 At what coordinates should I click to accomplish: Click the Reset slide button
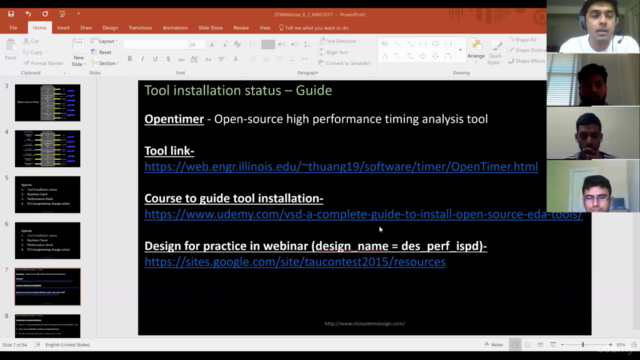click(x=102, y=52)
